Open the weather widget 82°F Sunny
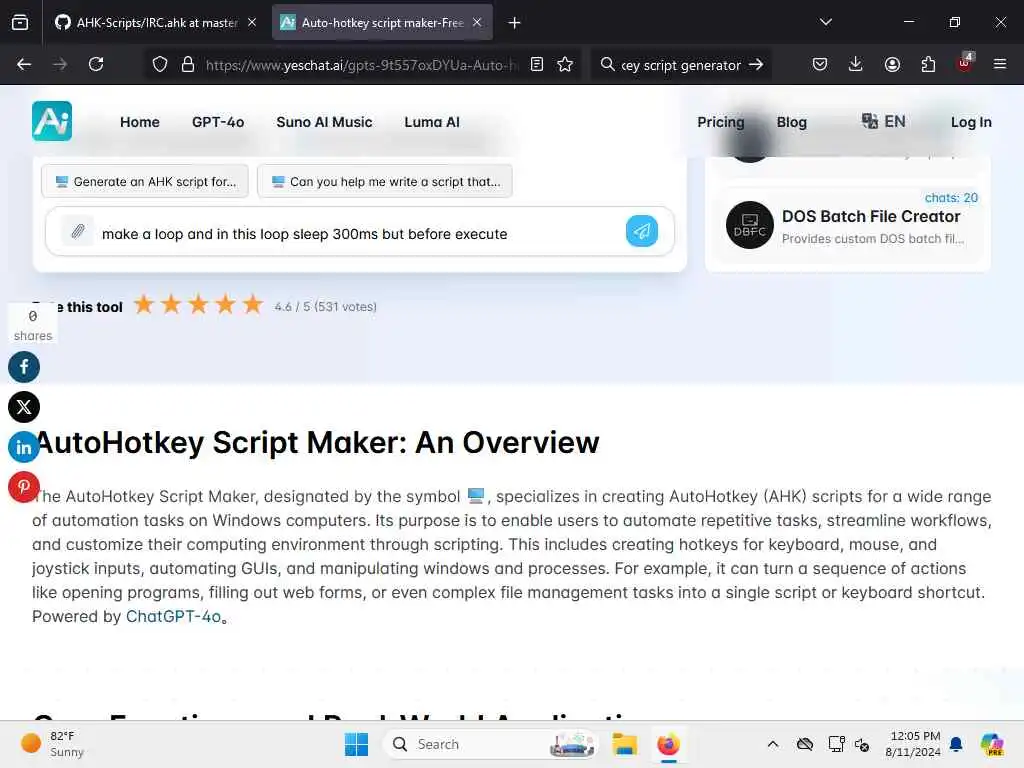The width and height of the screenshot is (1024, 768). (52, 744)
